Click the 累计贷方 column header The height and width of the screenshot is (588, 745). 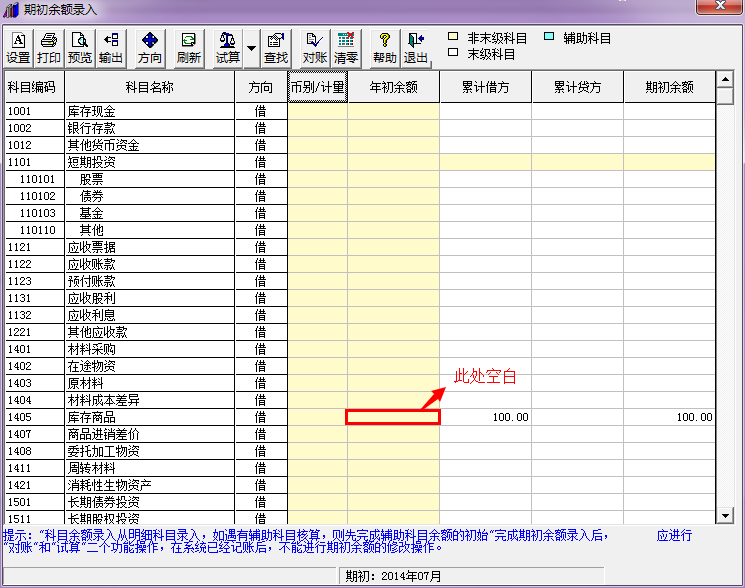click(578, 87)
